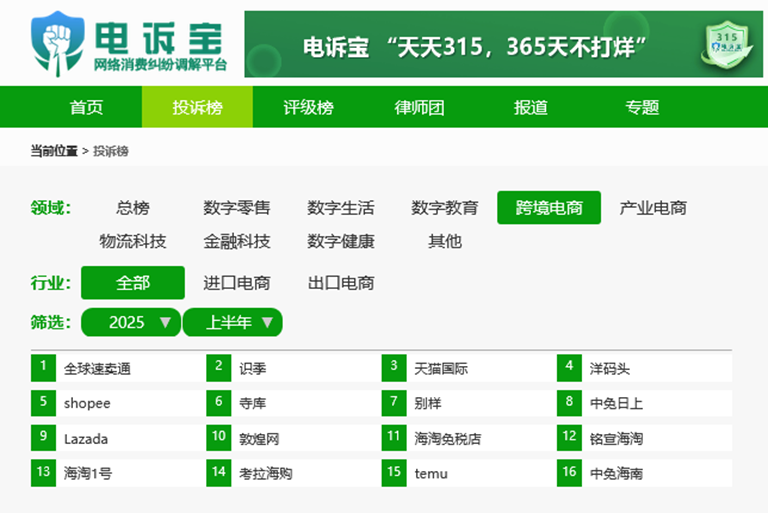Open the 评级榜 navigation tab
The image size is (768, 513).
coord(309,107)
